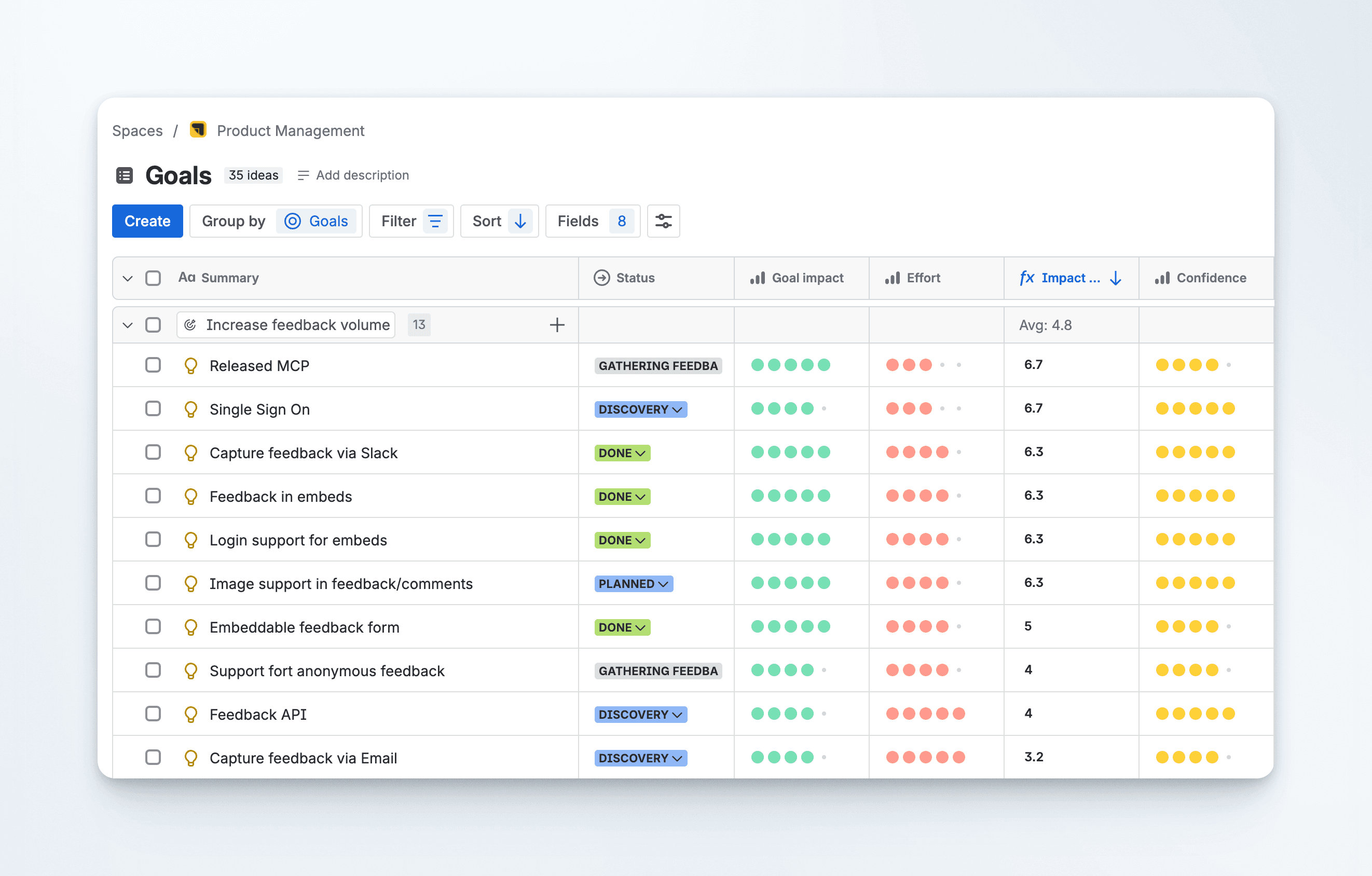Click the goal target icon in group header
Viewport: 1372px width, 876px height.
tap(190, 325)
